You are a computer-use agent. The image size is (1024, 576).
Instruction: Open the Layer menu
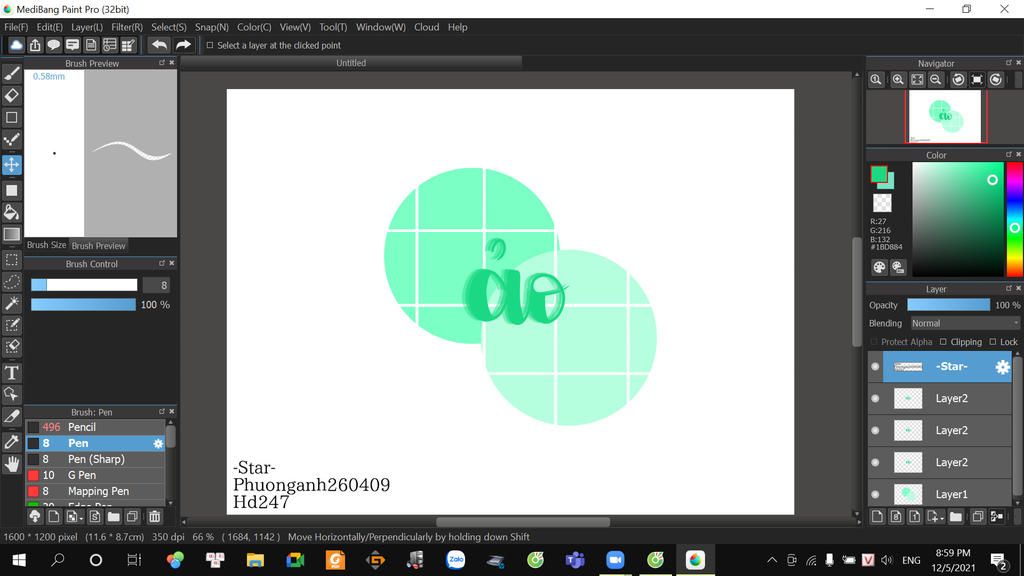[x=87, y=27]
